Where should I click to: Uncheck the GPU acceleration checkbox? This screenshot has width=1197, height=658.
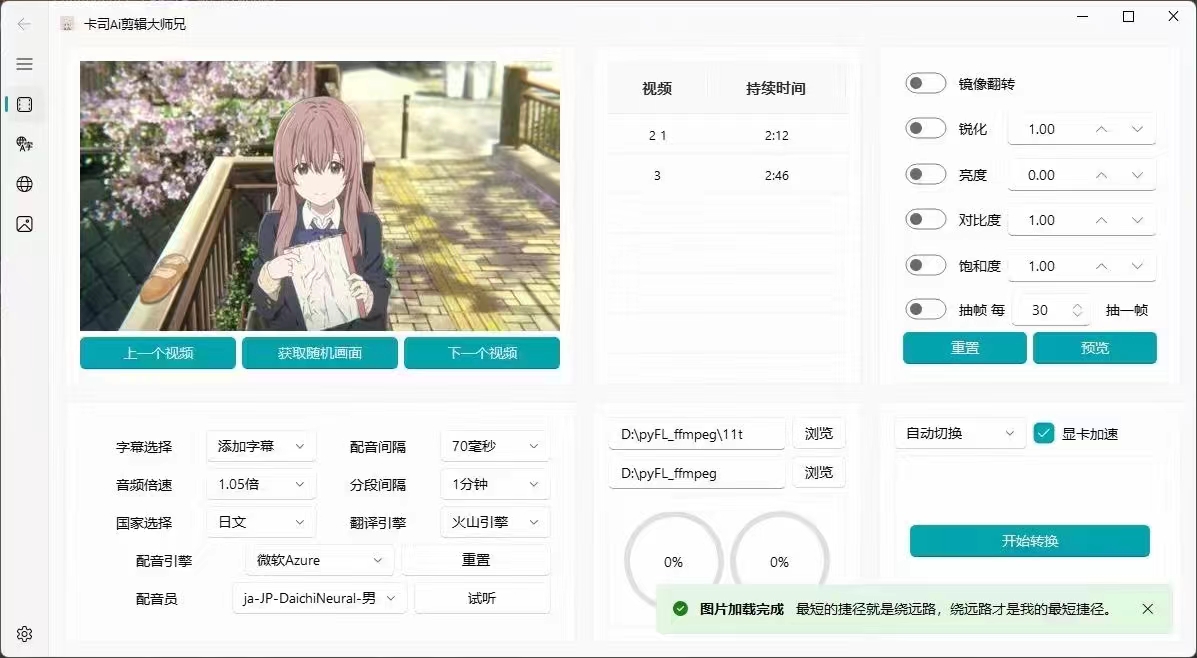click(x=1044, y=434)
